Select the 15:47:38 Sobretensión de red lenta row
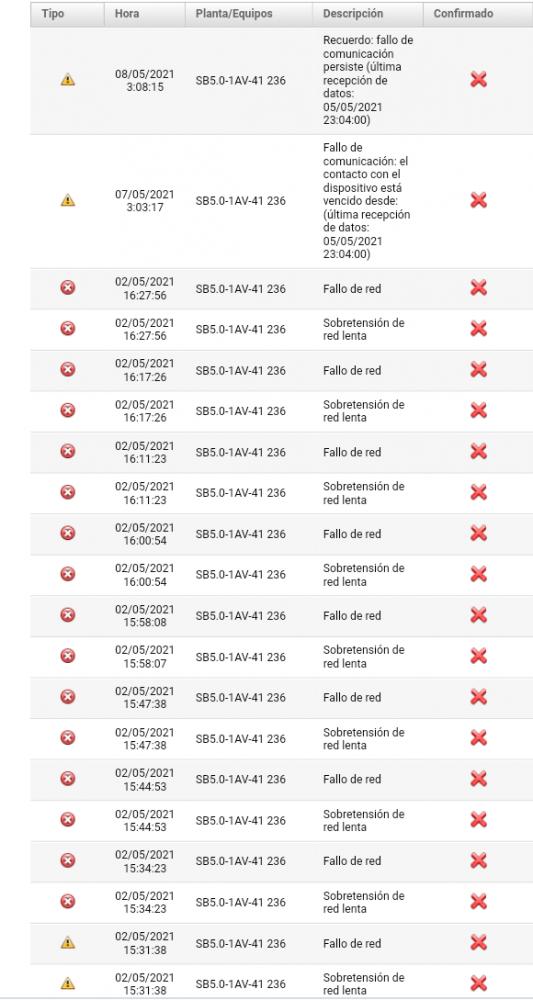Screen dimensions: 533x1000 pyautogui.click(x=281, y=739)
